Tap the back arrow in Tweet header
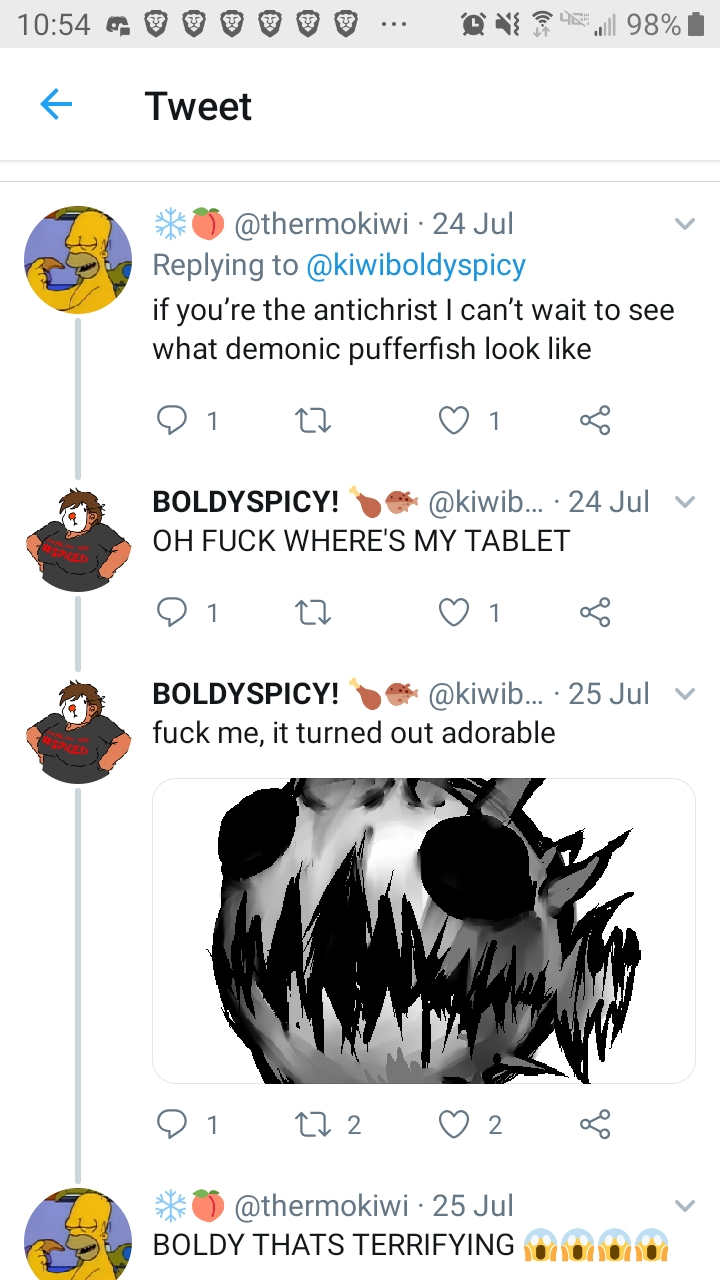The image size is (720, 1280). pyautogui.click(x=56, y=105)
